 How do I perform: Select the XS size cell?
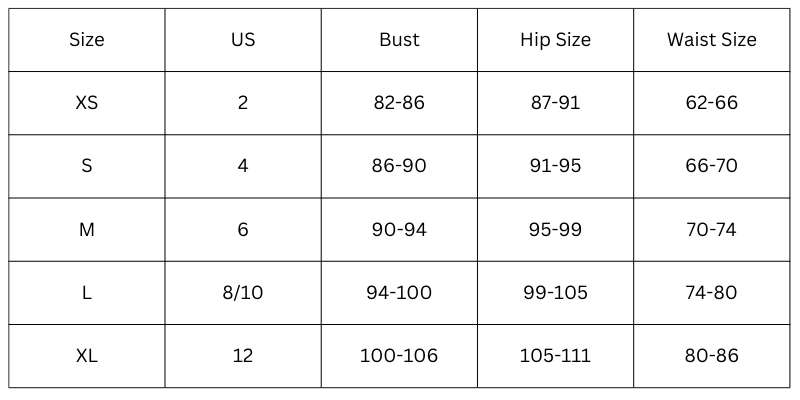87,103
